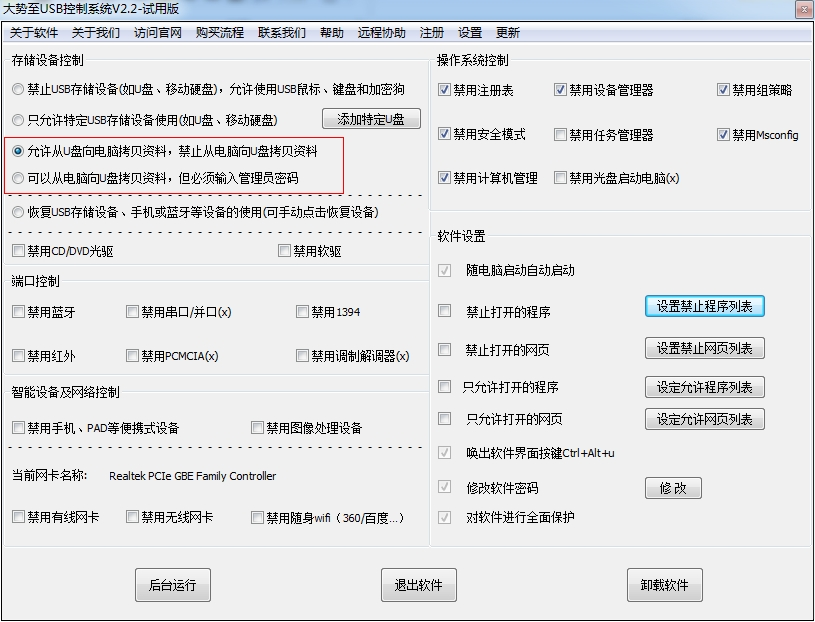Check 禁用手机、PAD等便携式设备

click(19, 428)
